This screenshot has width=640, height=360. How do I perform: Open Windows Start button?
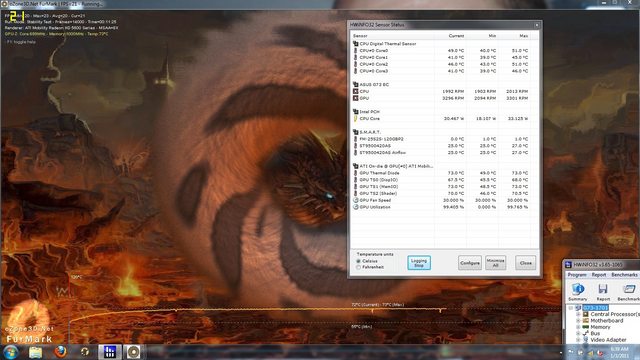[11, 352]
